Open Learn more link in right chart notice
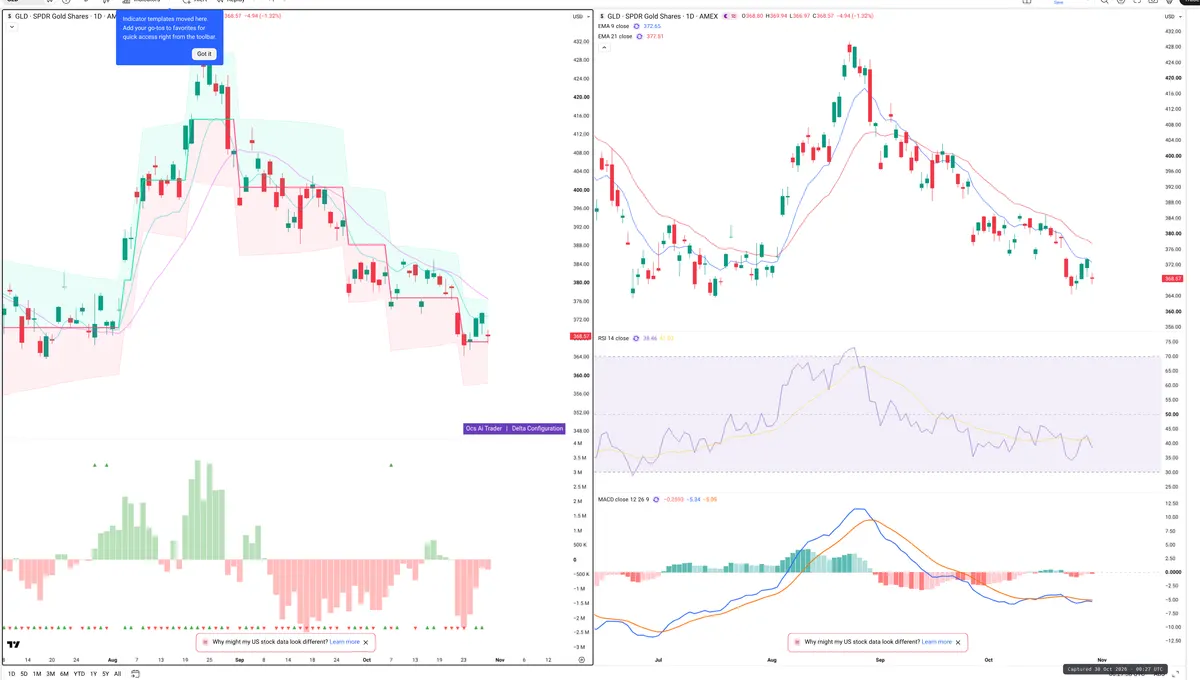The image size is (1200, 680). coord(937,642)
